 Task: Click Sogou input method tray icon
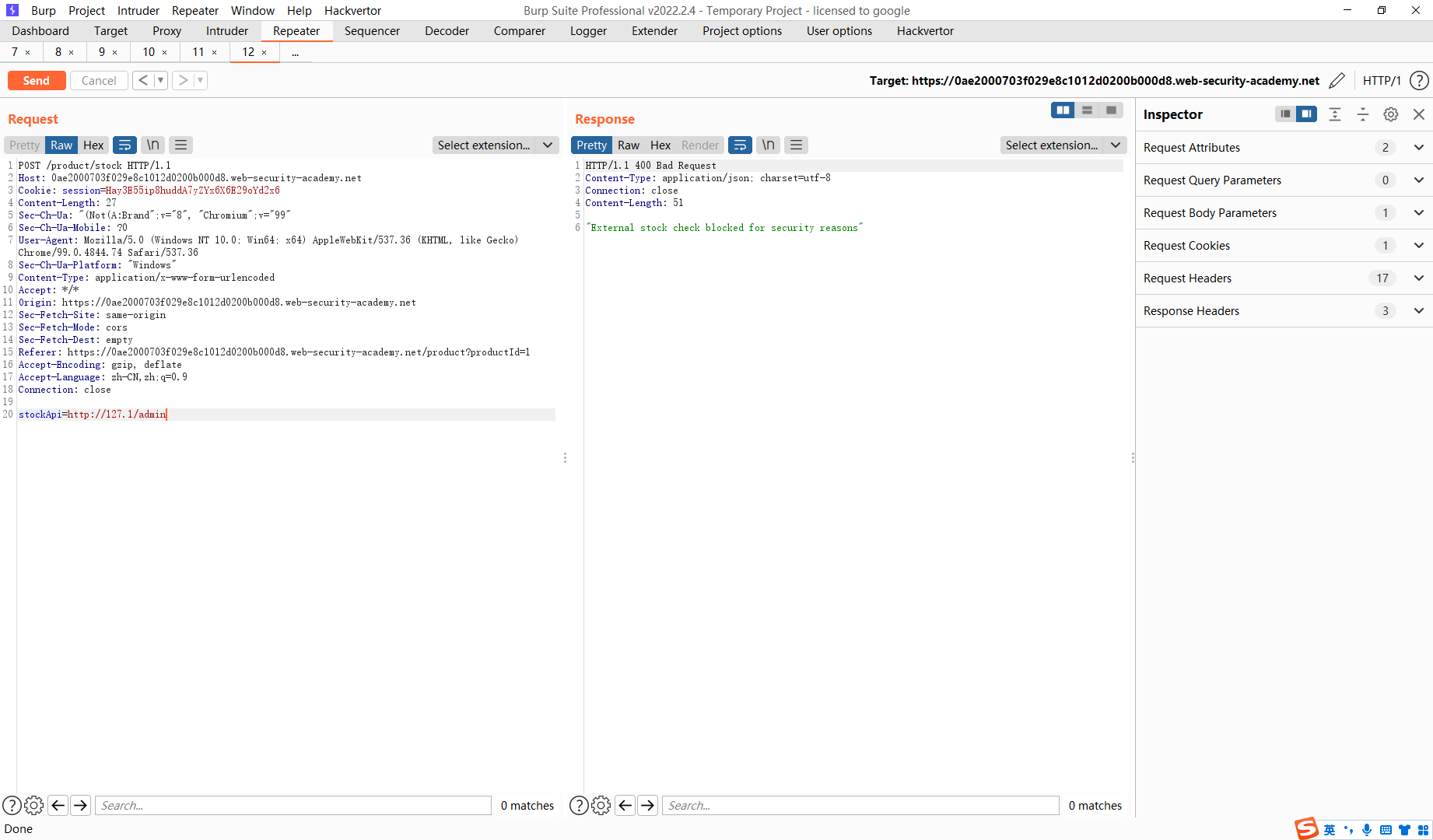[x=1306, y=829]
